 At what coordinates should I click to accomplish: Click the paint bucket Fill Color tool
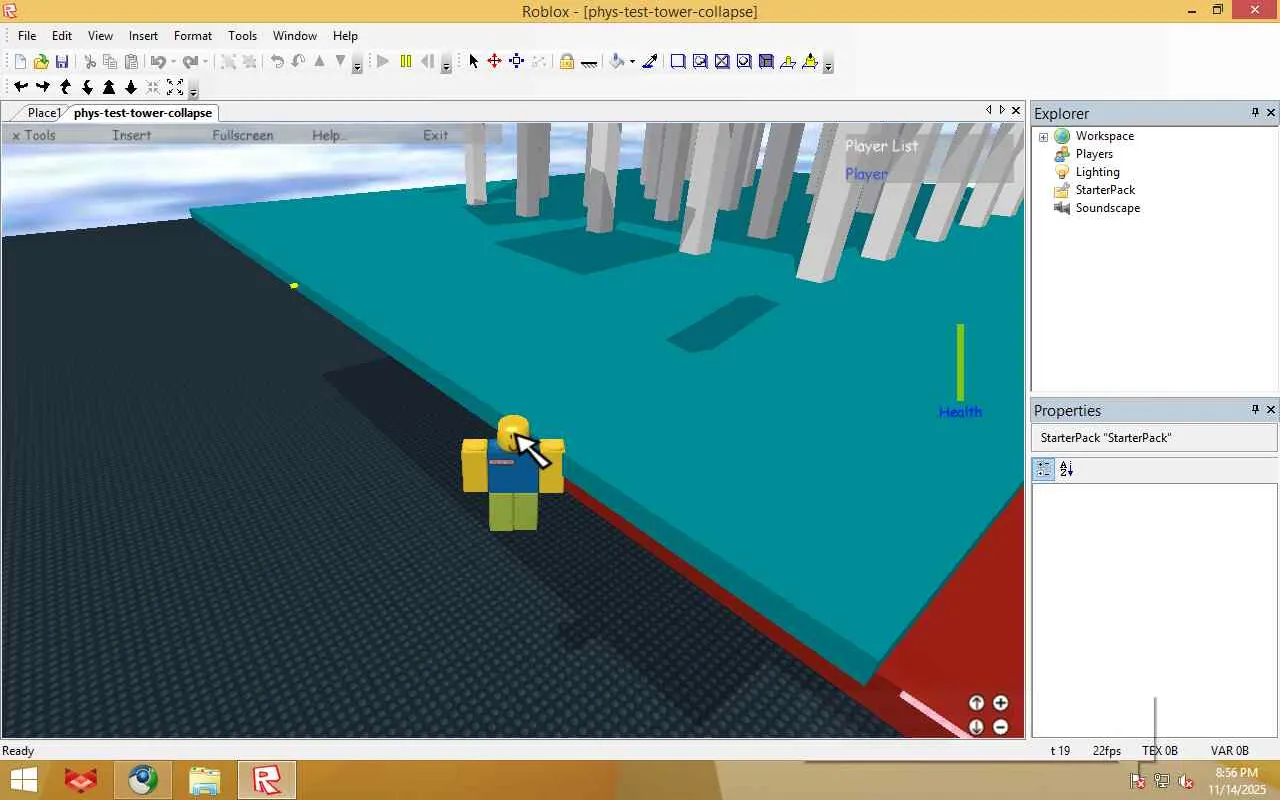(617, 62)
